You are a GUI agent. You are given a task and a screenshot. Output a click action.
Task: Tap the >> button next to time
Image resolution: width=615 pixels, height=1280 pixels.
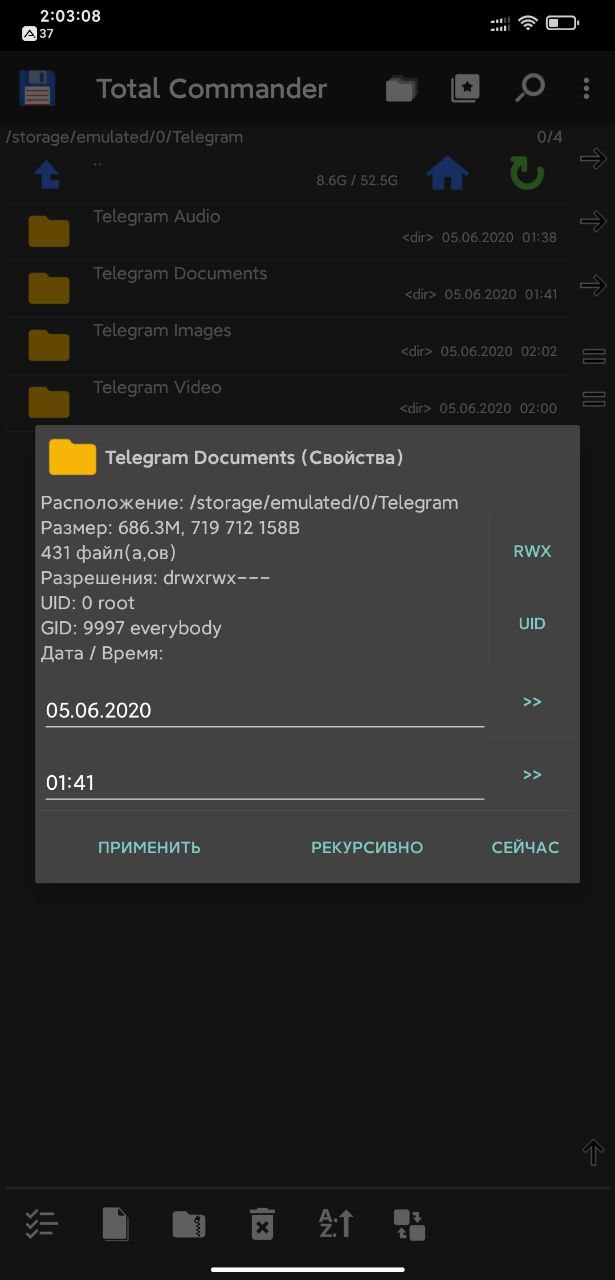click(532, 775)
